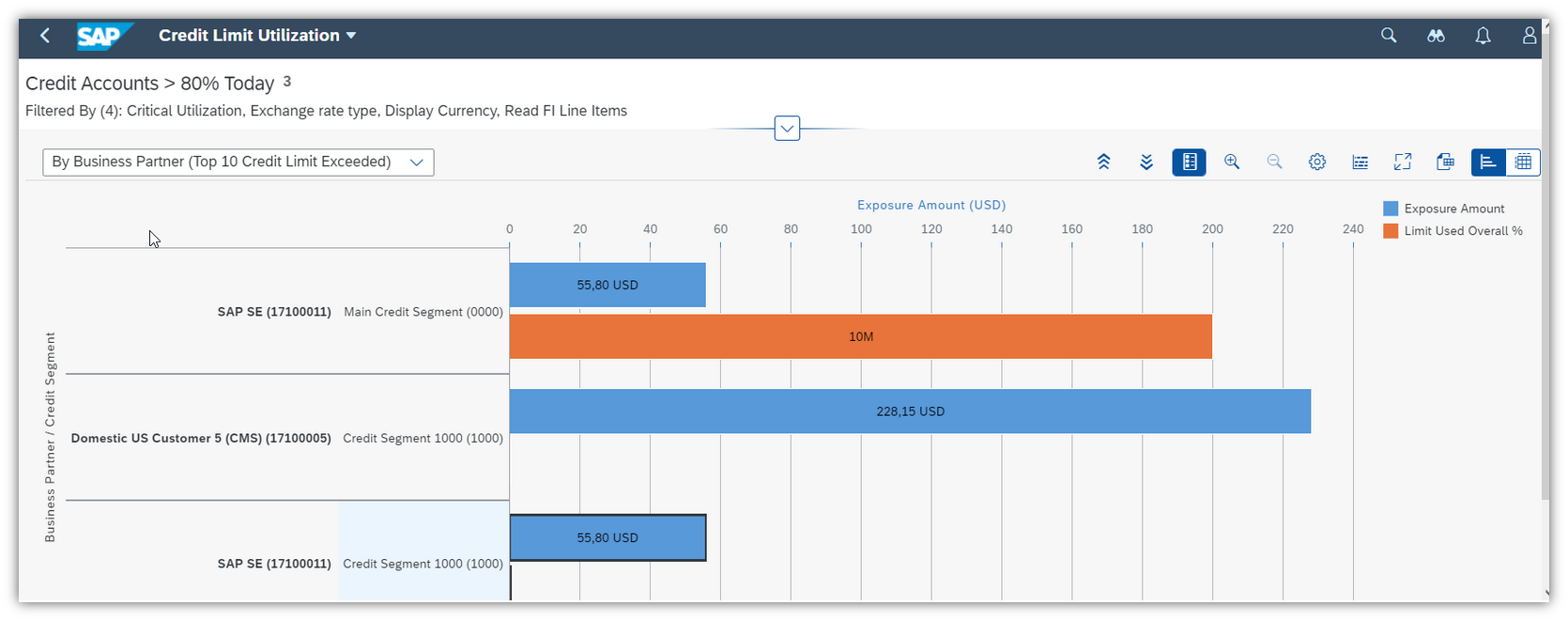Click the export to spreadsheet icon
1568x621 pixels.
click(x=1445, y=162)
